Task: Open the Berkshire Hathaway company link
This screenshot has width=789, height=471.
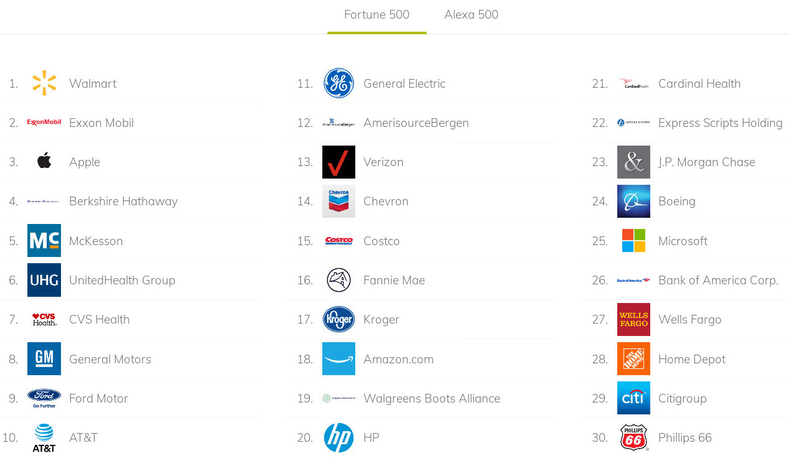Action: 123,201
